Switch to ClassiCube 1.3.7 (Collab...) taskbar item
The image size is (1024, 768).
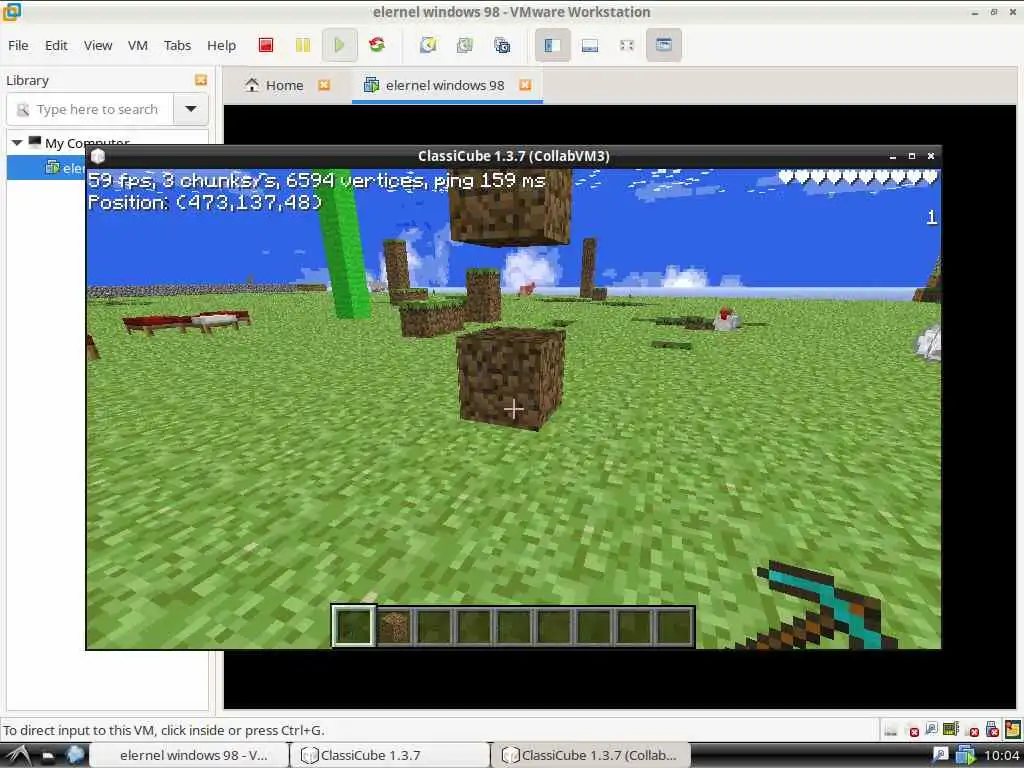pos(590,755)
